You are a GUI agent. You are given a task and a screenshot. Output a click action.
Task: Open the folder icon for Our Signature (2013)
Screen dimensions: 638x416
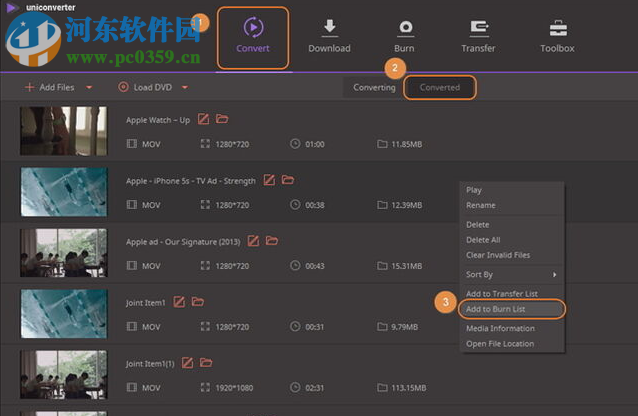[x=272, y=241]
